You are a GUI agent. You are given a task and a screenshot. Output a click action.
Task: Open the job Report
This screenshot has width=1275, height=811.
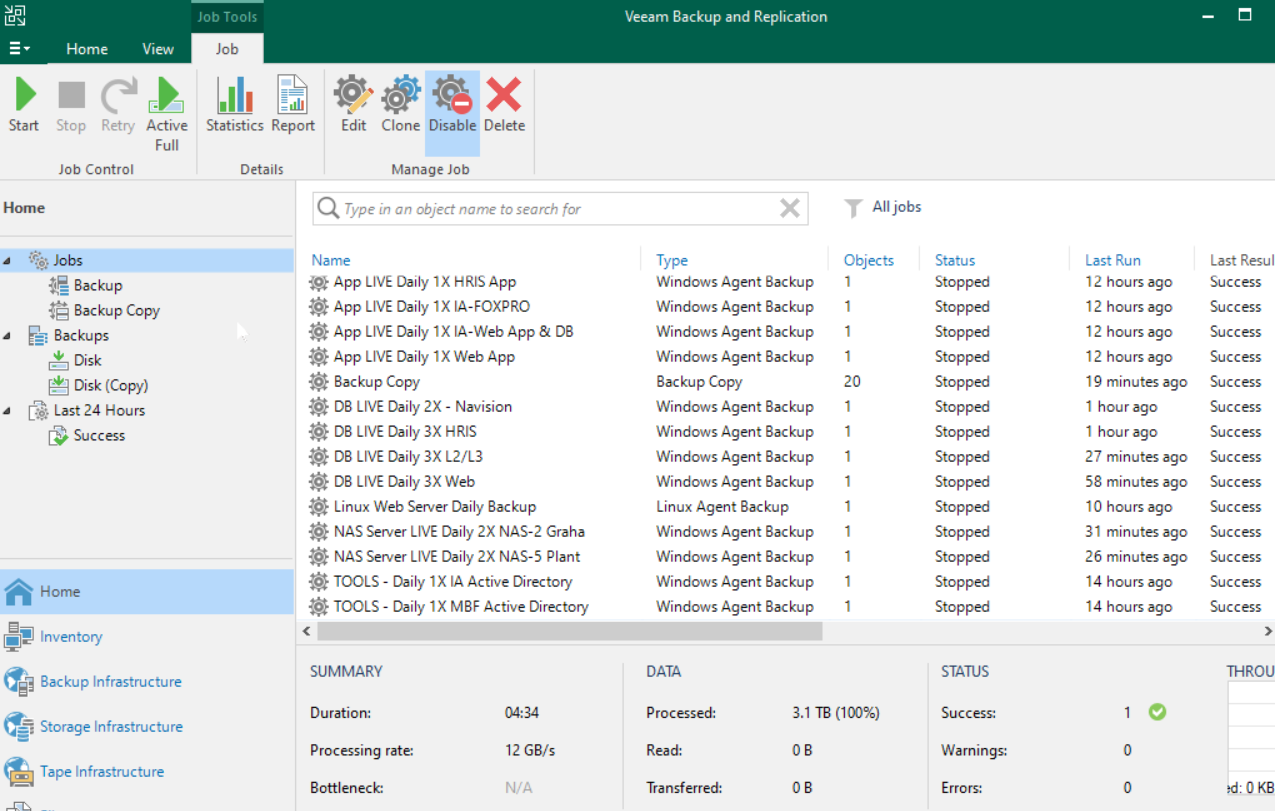293,106
